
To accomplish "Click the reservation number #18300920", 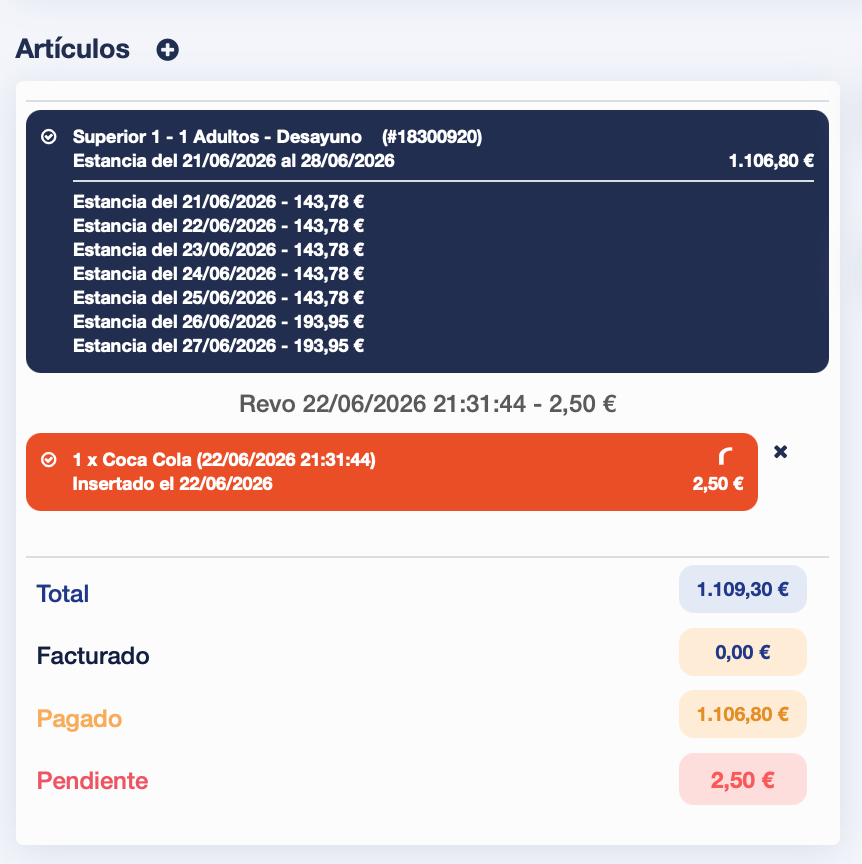I will [x=432, y=137].
